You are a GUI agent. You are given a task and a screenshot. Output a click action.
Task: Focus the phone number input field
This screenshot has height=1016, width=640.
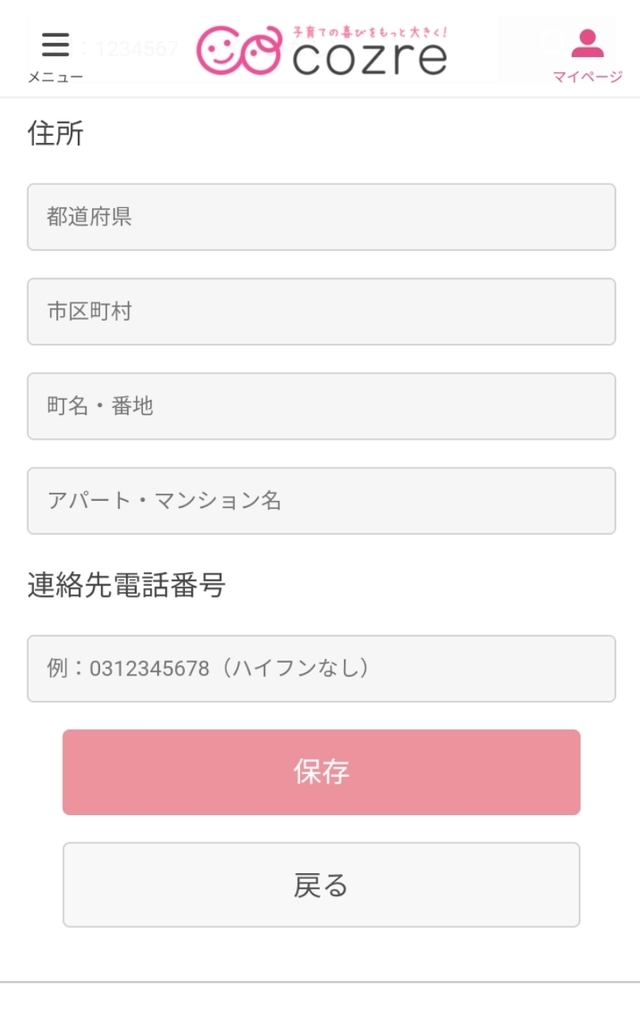tap(321, 668)
